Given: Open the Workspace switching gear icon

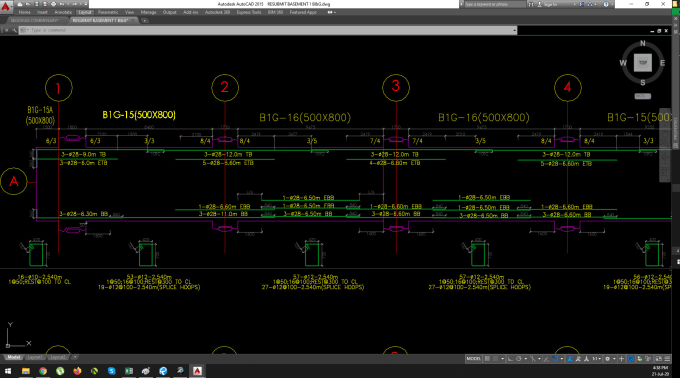Looking at the screenshot, I should (x=608, y=359).
